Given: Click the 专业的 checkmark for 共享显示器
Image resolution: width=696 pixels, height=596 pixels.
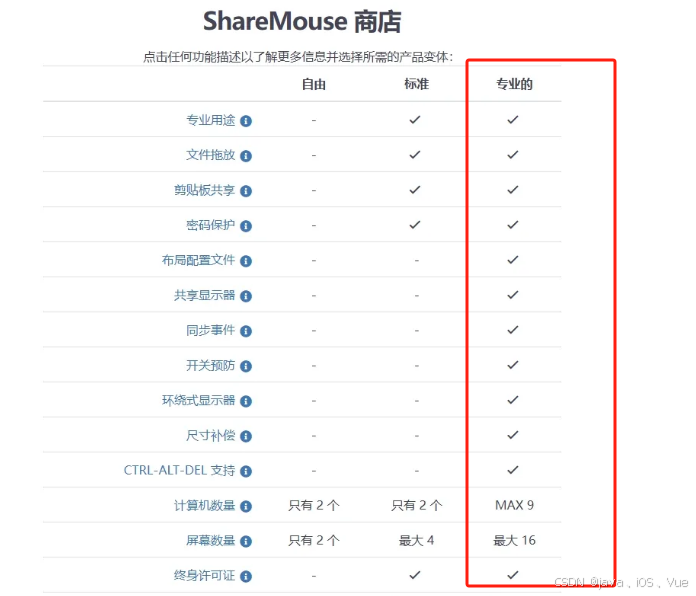Looking at the screenshot, I should [513, 295].
